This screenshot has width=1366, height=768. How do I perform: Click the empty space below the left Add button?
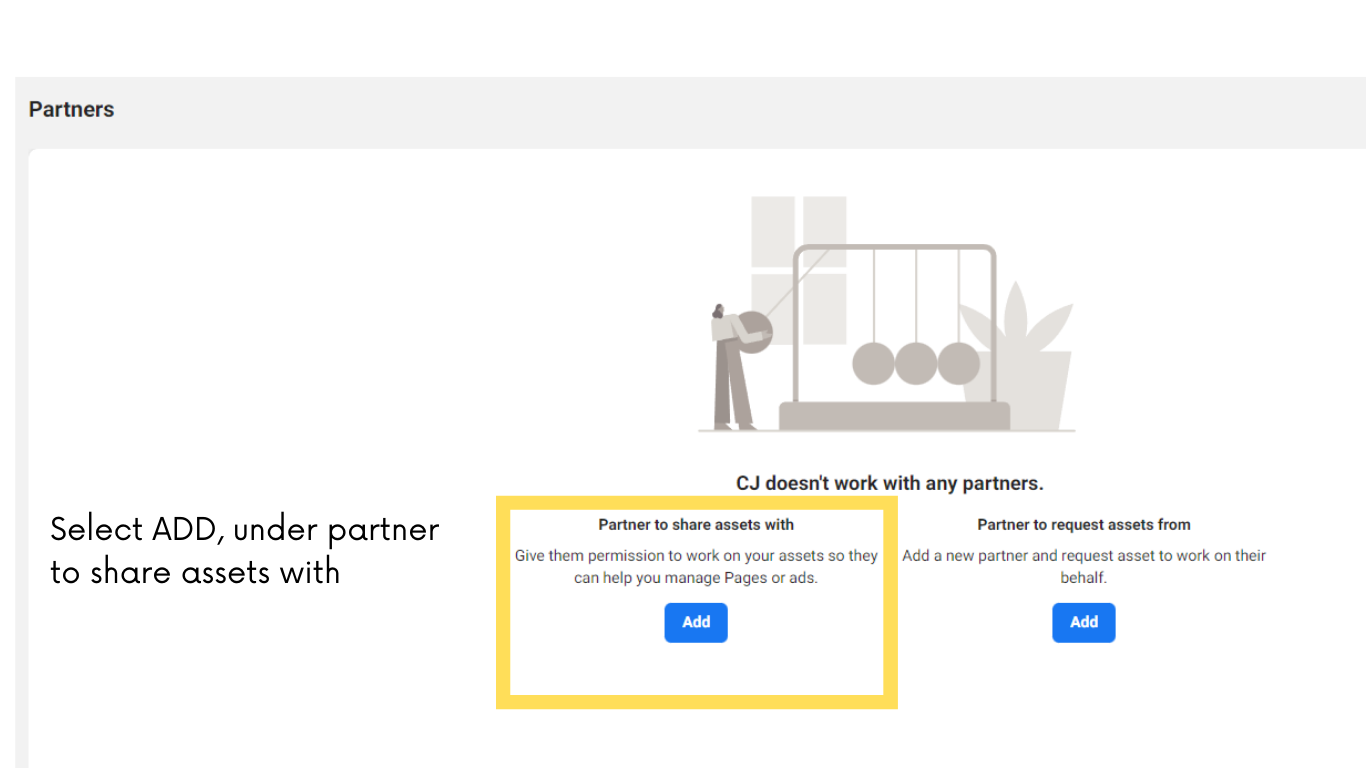[x=696, y=668]
